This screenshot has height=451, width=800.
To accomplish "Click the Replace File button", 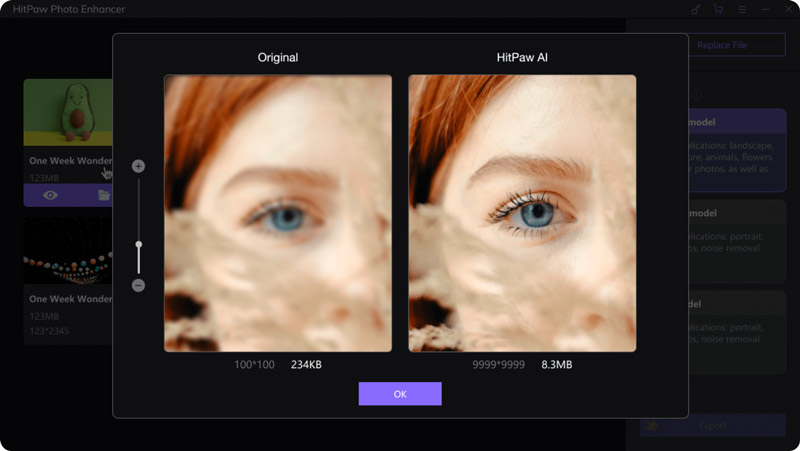I will click(735, 45).
